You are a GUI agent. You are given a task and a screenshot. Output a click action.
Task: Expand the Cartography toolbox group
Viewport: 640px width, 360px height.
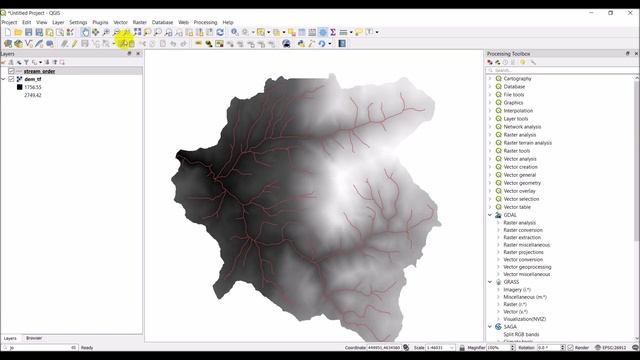click(x=490, y=78)
